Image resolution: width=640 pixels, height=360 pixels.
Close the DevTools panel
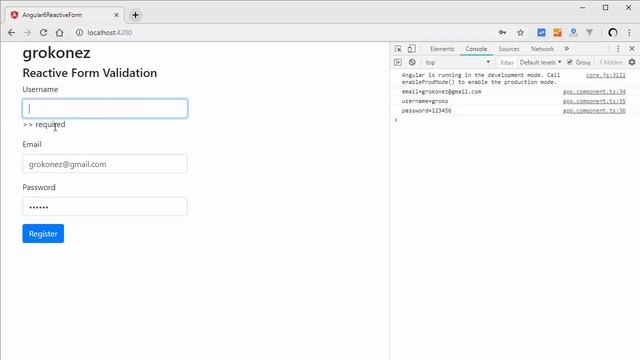pos(632,49)
